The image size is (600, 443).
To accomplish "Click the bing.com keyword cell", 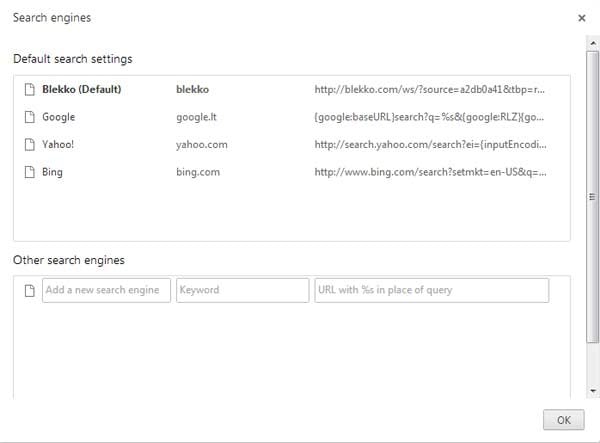I will 198,172.
